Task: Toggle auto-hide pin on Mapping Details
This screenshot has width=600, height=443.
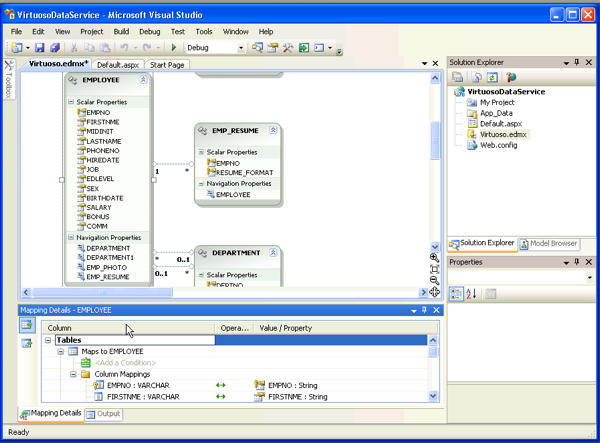Action: tap(422, 311)
